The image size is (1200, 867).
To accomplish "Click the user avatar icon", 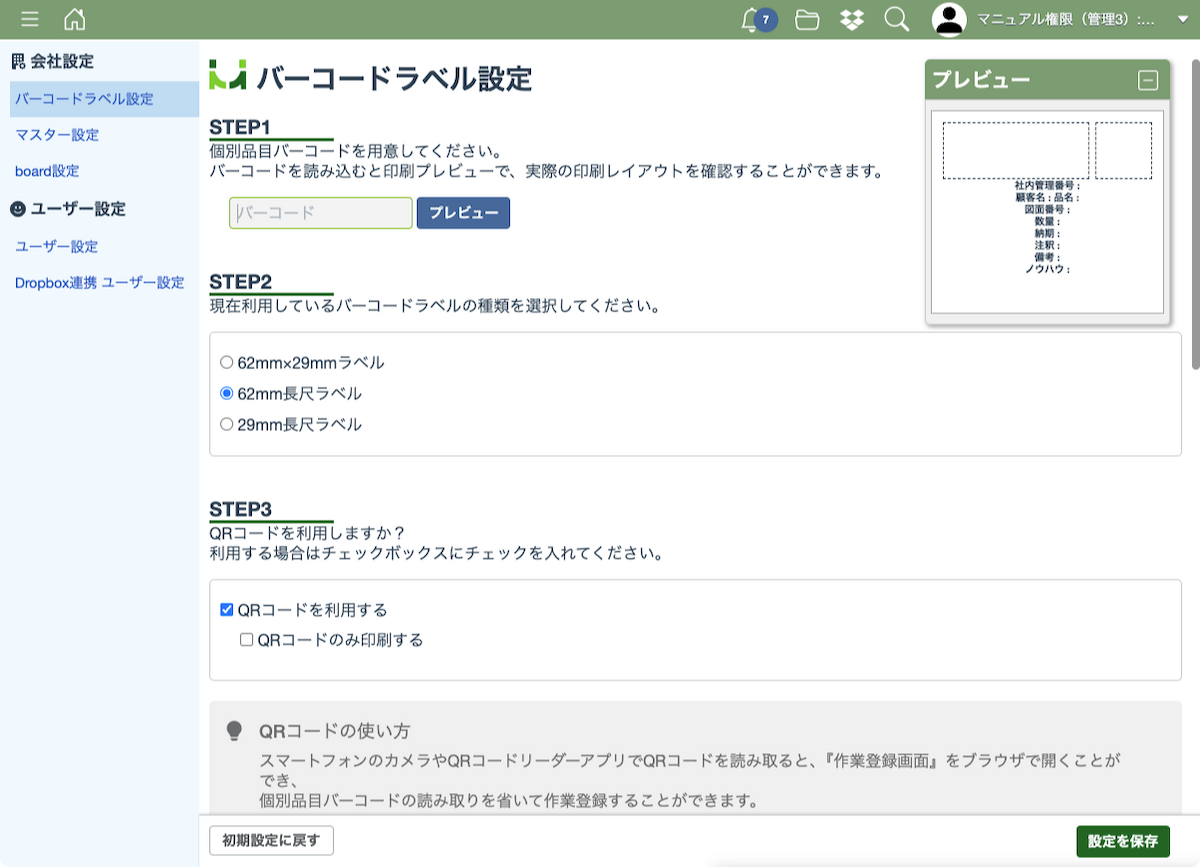I will pos(949,20).
